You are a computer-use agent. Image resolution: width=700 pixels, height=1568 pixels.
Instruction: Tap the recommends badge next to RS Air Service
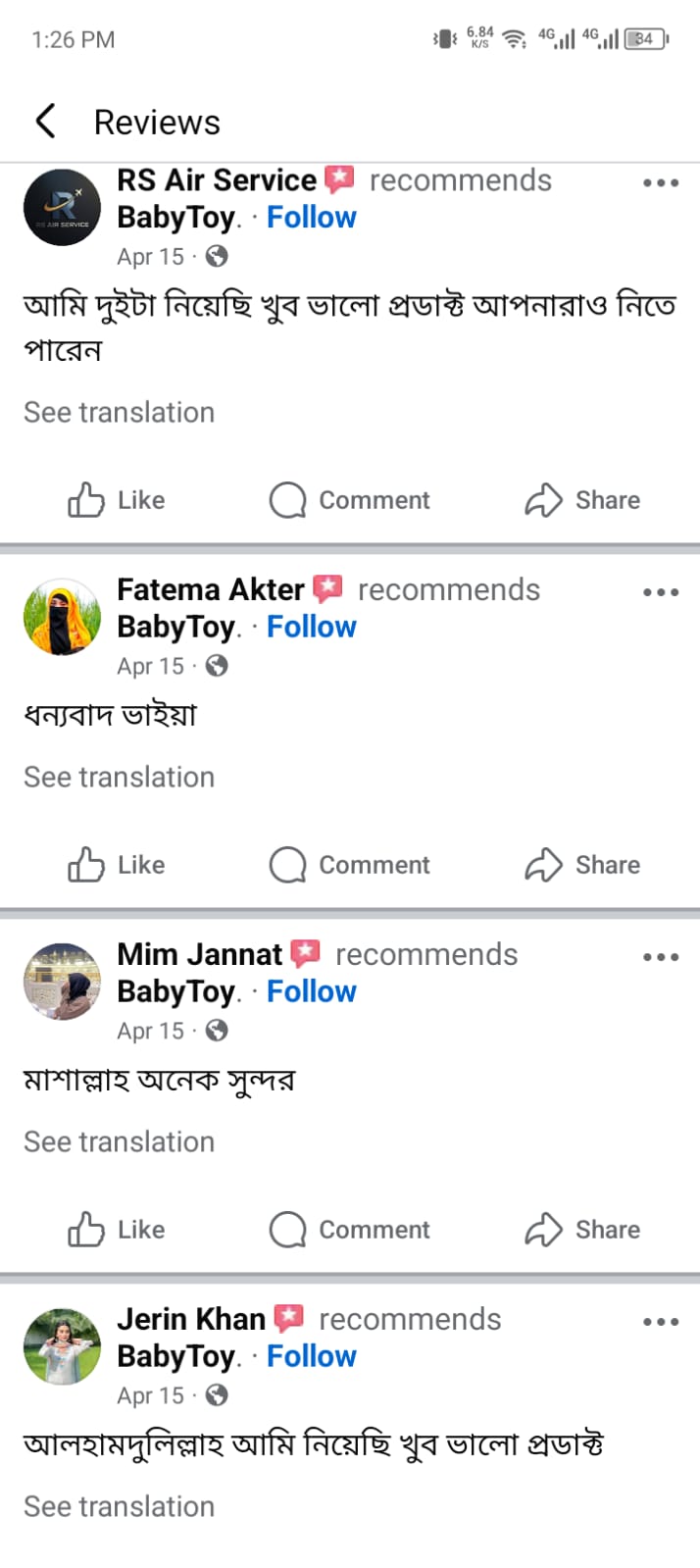pyautogui.click(x=339, y=178)
